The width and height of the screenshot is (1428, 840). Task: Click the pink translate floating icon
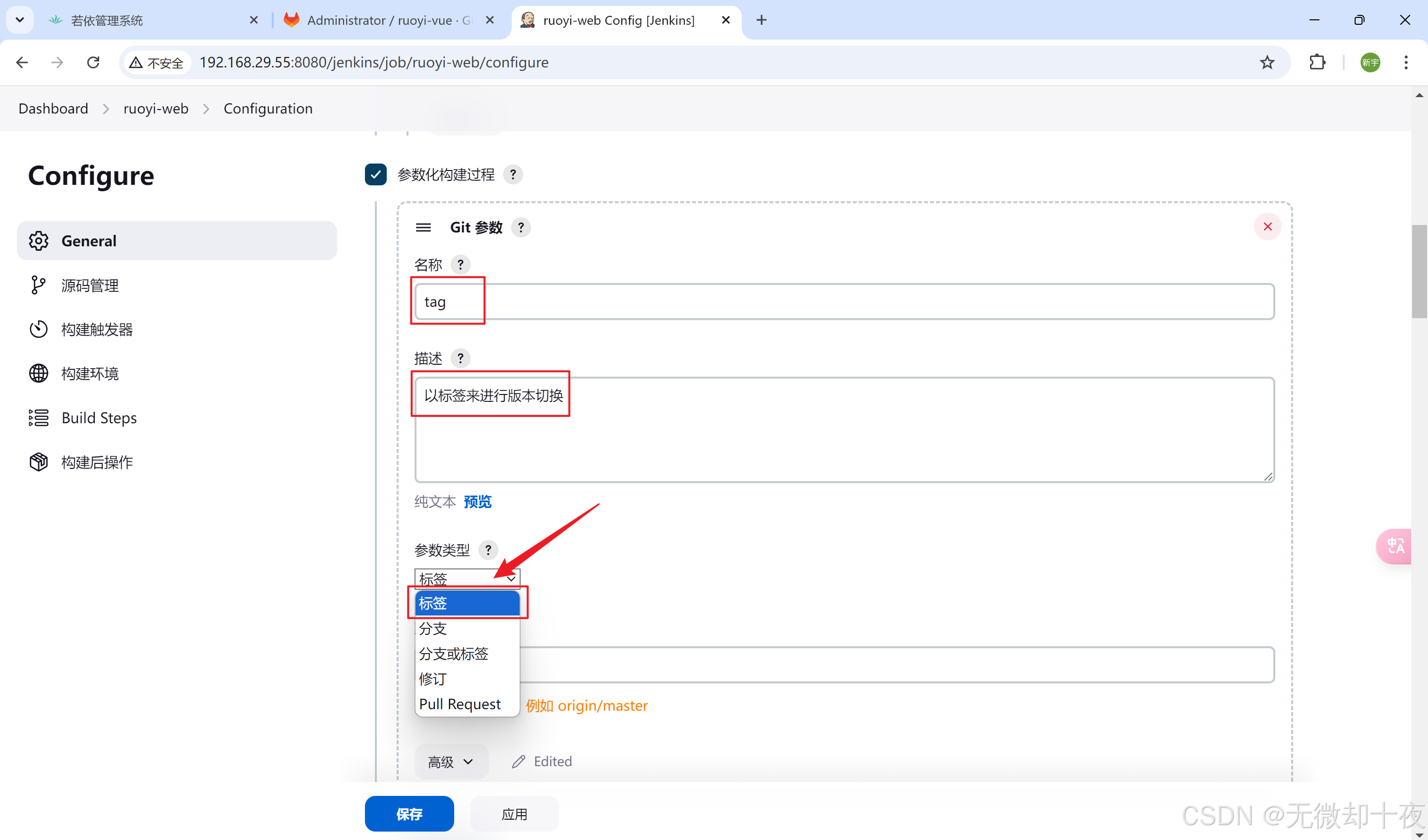[1395, 546]
